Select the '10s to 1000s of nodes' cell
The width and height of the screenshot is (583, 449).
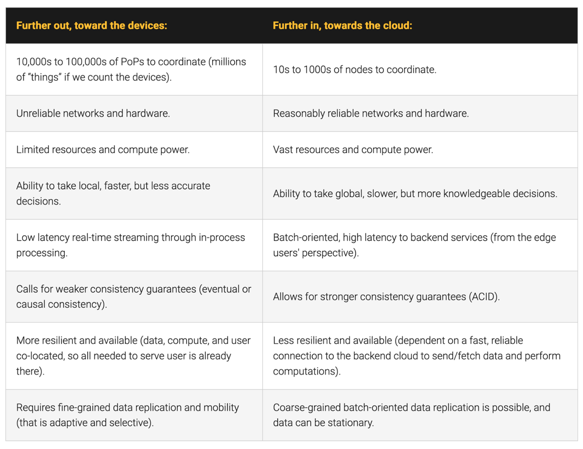point(420,70)
